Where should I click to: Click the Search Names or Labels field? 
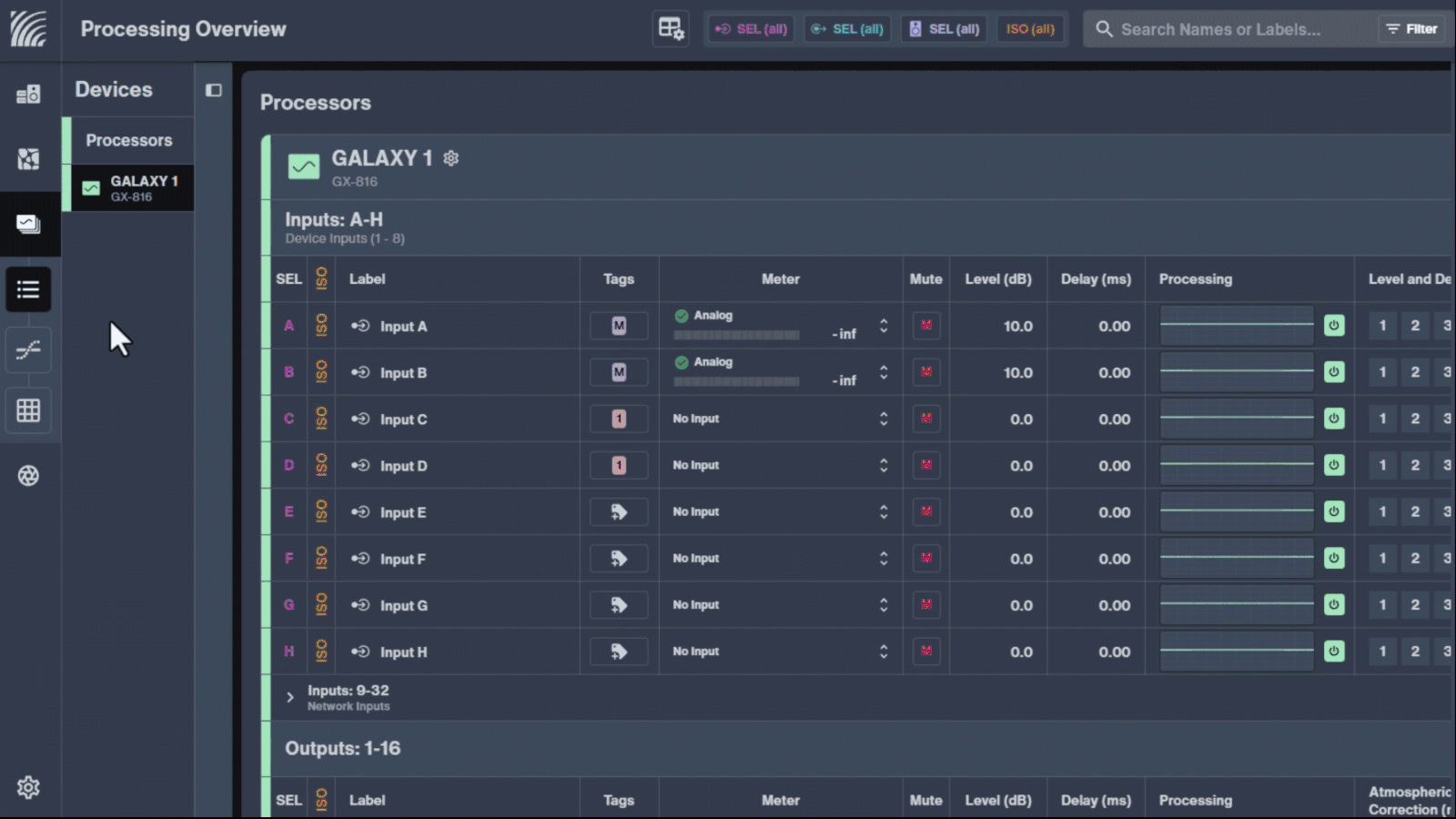click(x=1228, y=29)
